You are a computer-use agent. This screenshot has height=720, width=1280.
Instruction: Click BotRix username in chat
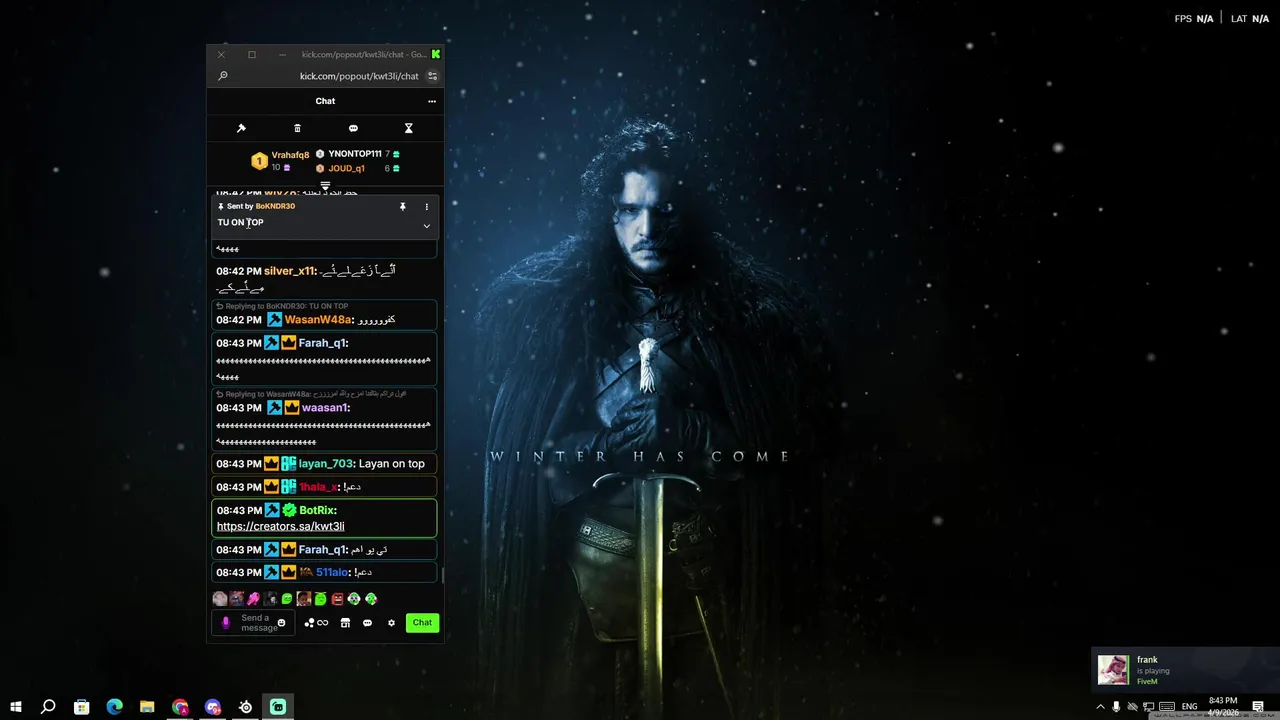(318, 511)
